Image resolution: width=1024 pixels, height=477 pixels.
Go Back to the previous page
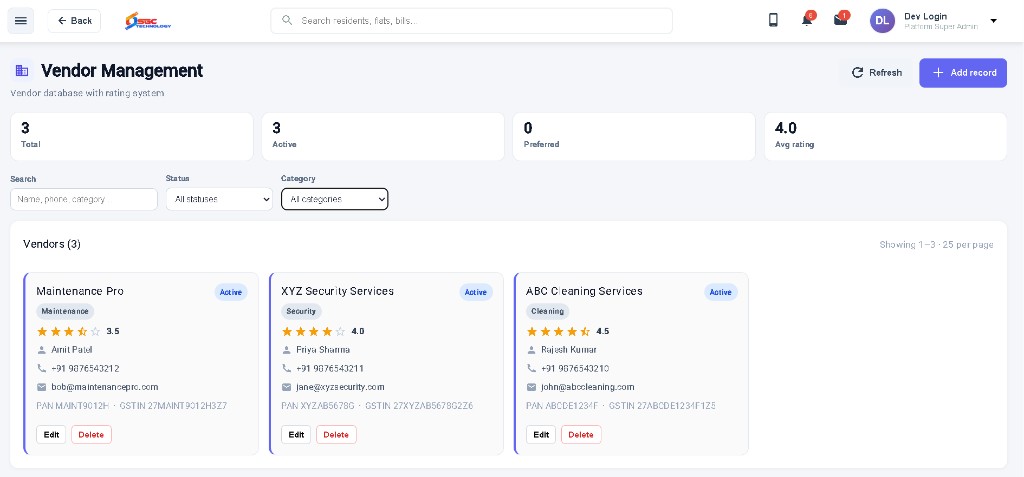(74, 21)
